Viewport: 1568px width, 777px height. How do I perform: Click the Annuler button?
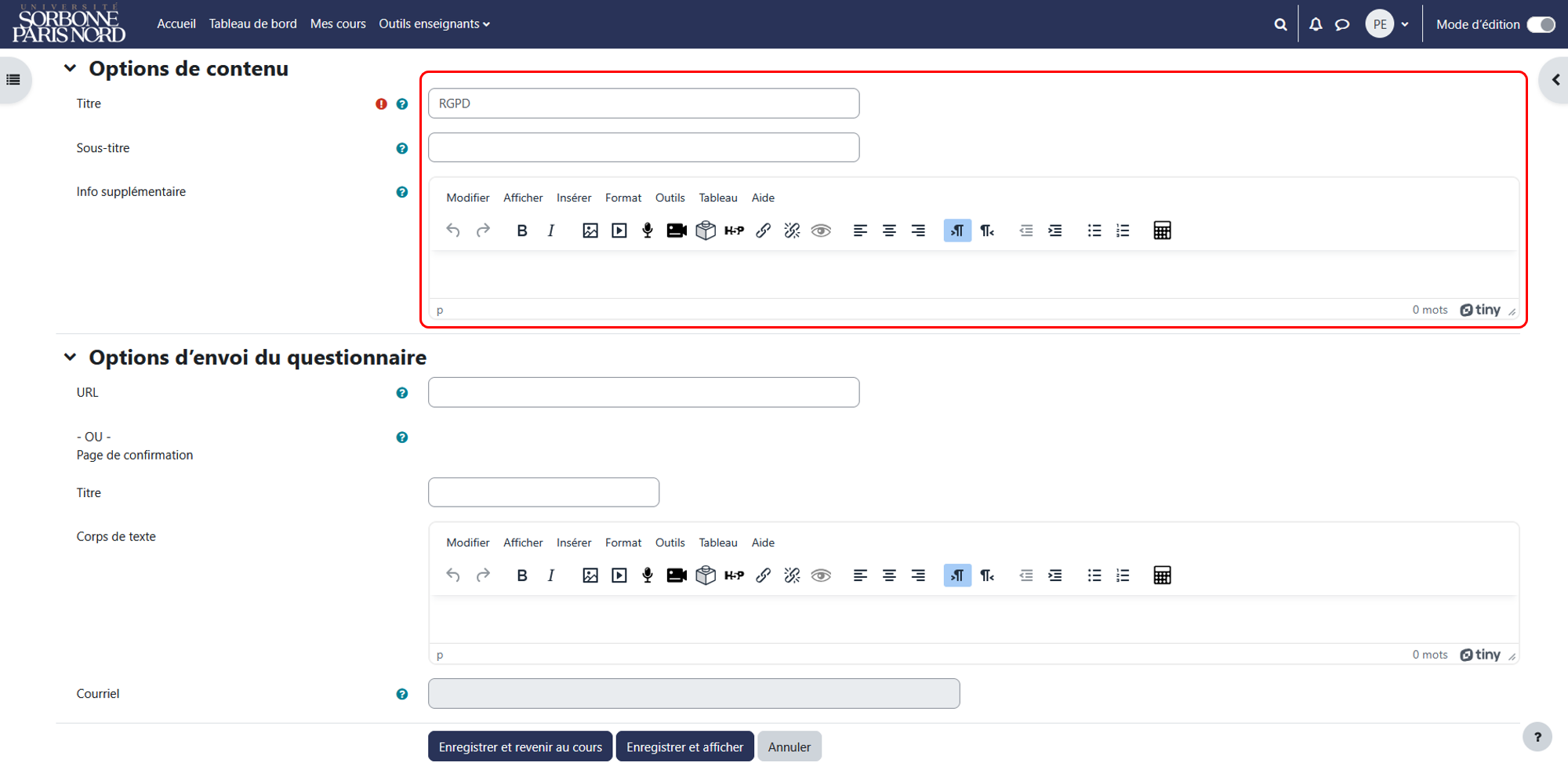click(x=789, y=746)
